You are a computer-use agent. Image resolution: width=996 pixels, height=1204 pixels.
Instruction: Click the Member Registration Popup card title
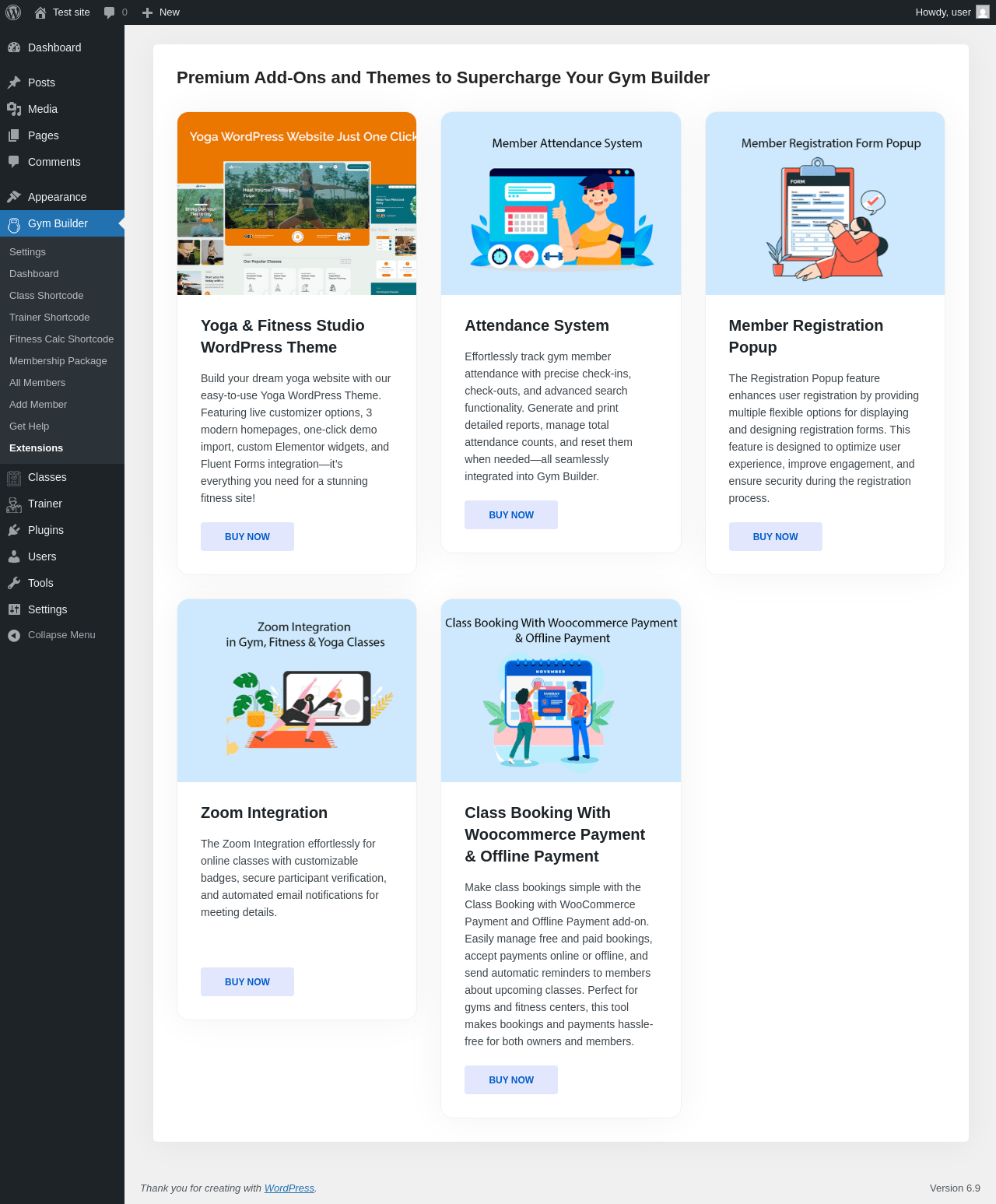[806, 336]
